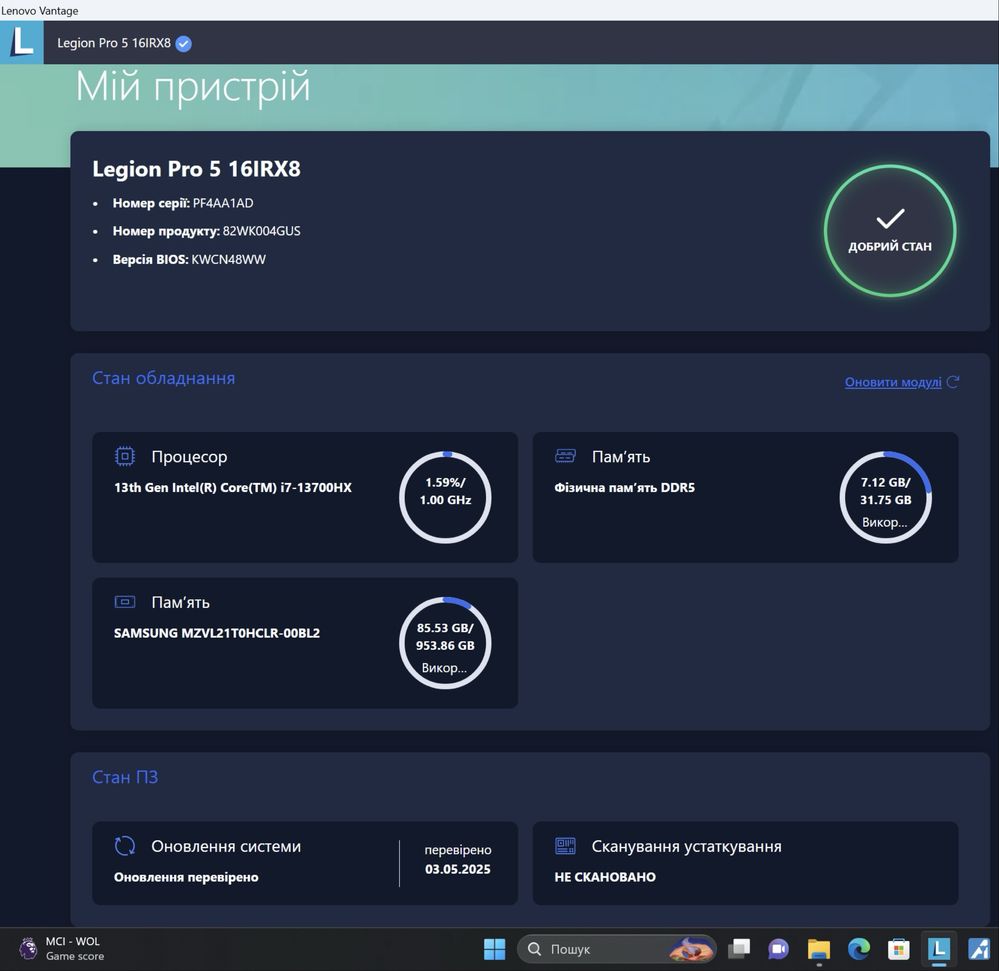Open the MCI - WOL game score widget
The width and height of the screenshot is (999, 971).
coord(62,949)
